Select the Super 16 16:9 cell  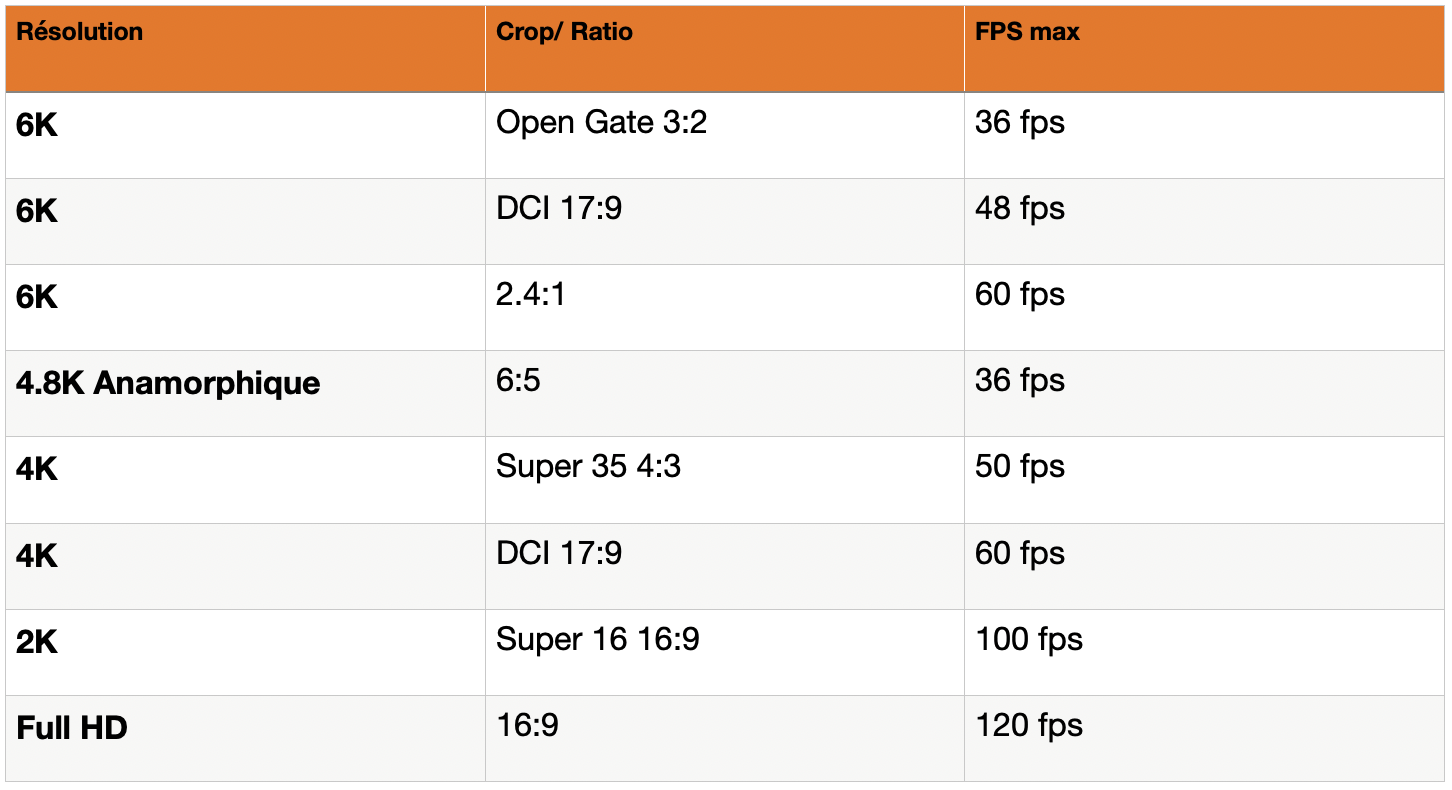[597, 639]
